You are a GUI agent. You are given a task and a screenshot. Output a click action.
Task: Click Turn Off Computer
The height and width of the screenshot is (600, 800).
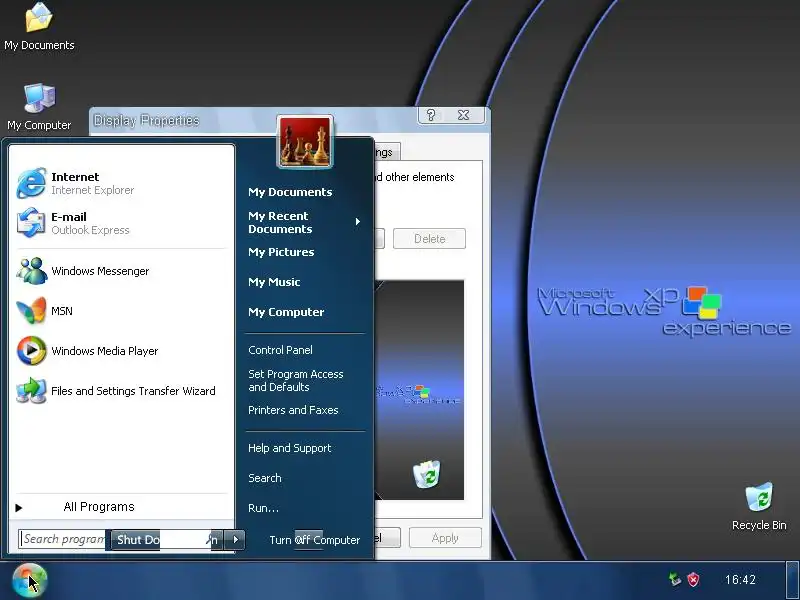(x=314, y=540)
